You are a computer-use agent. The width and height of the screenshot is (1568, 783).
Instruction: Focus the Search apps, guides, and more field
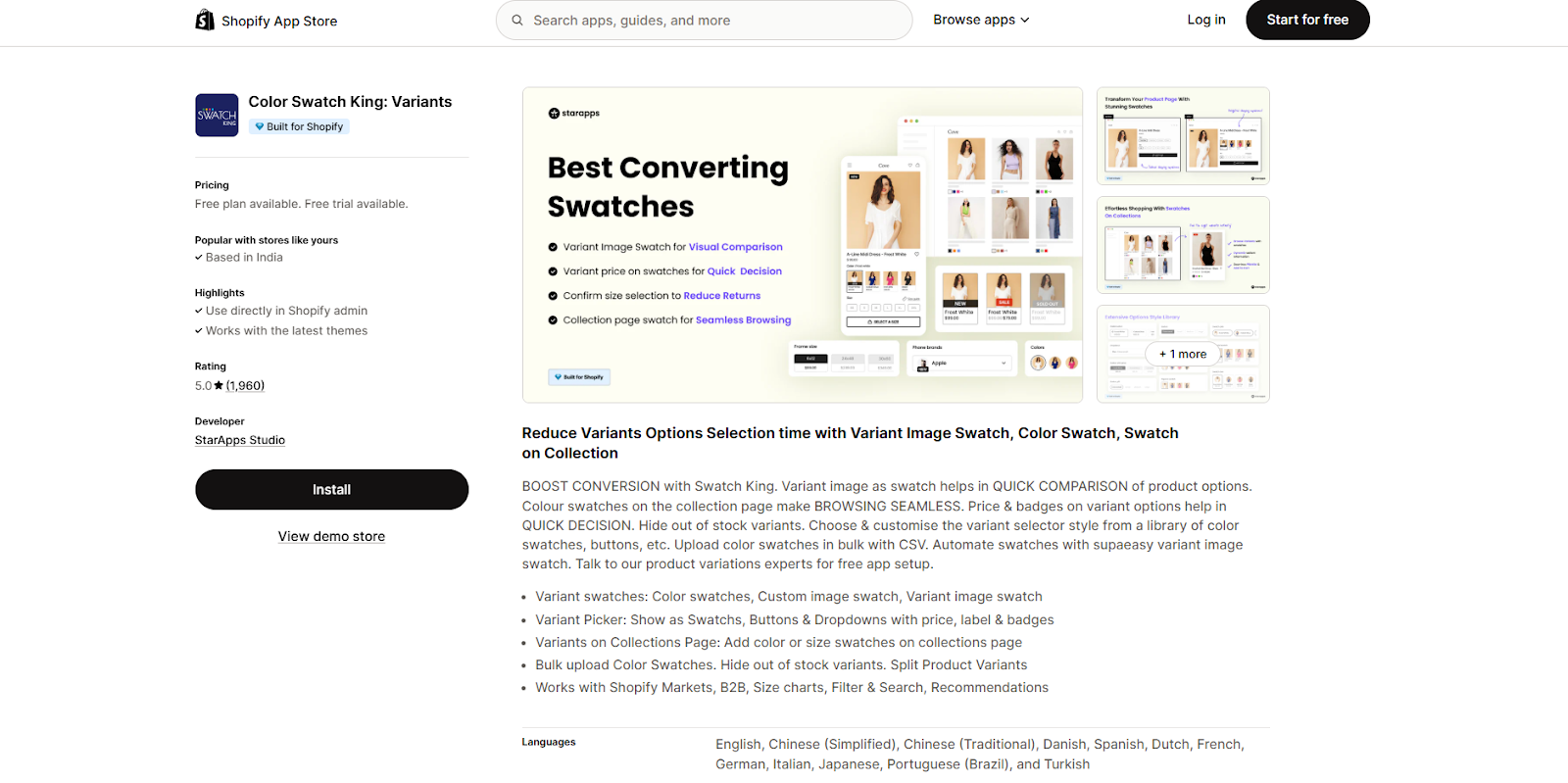704,21
